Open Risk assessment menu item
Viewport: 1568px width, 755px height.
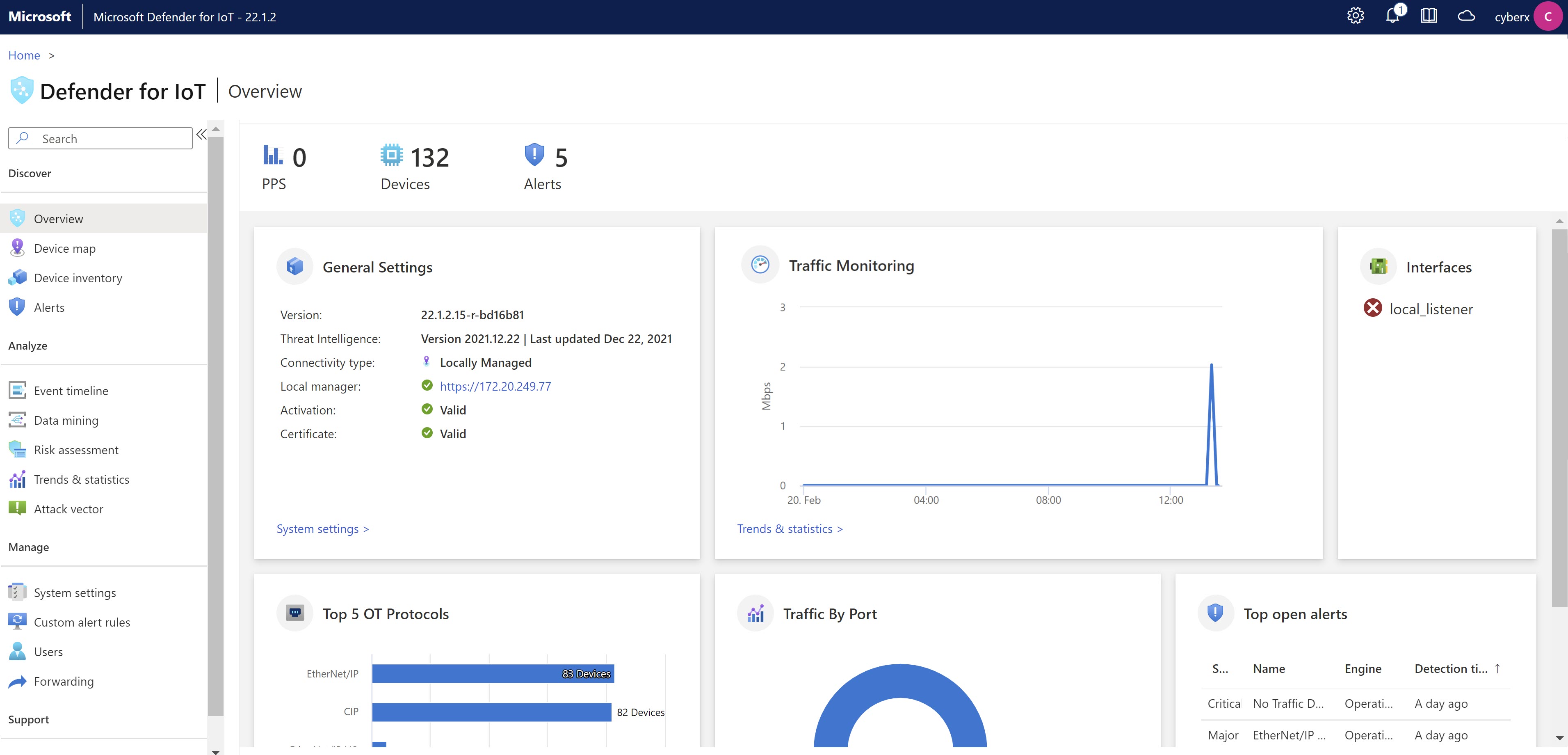coord(103,450)
